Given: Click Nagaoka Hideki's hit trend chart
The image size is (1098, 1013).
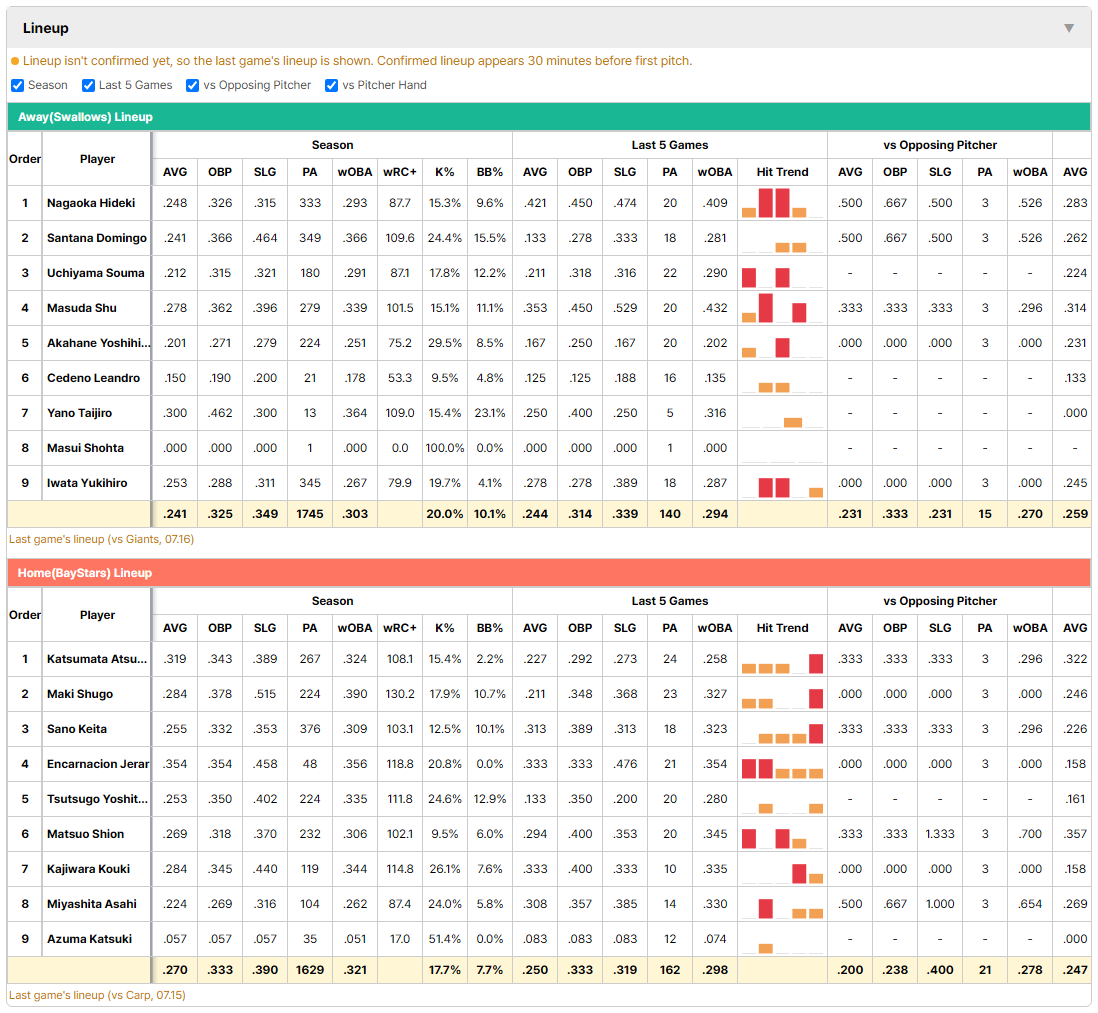Looking at the screenshot, I should (782, 203).
